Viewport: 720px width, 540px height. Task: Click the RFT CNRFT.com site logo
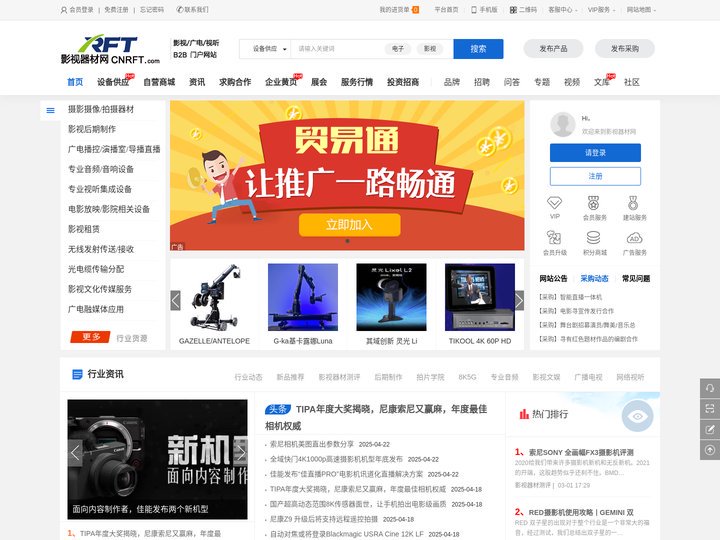(110, 49)
